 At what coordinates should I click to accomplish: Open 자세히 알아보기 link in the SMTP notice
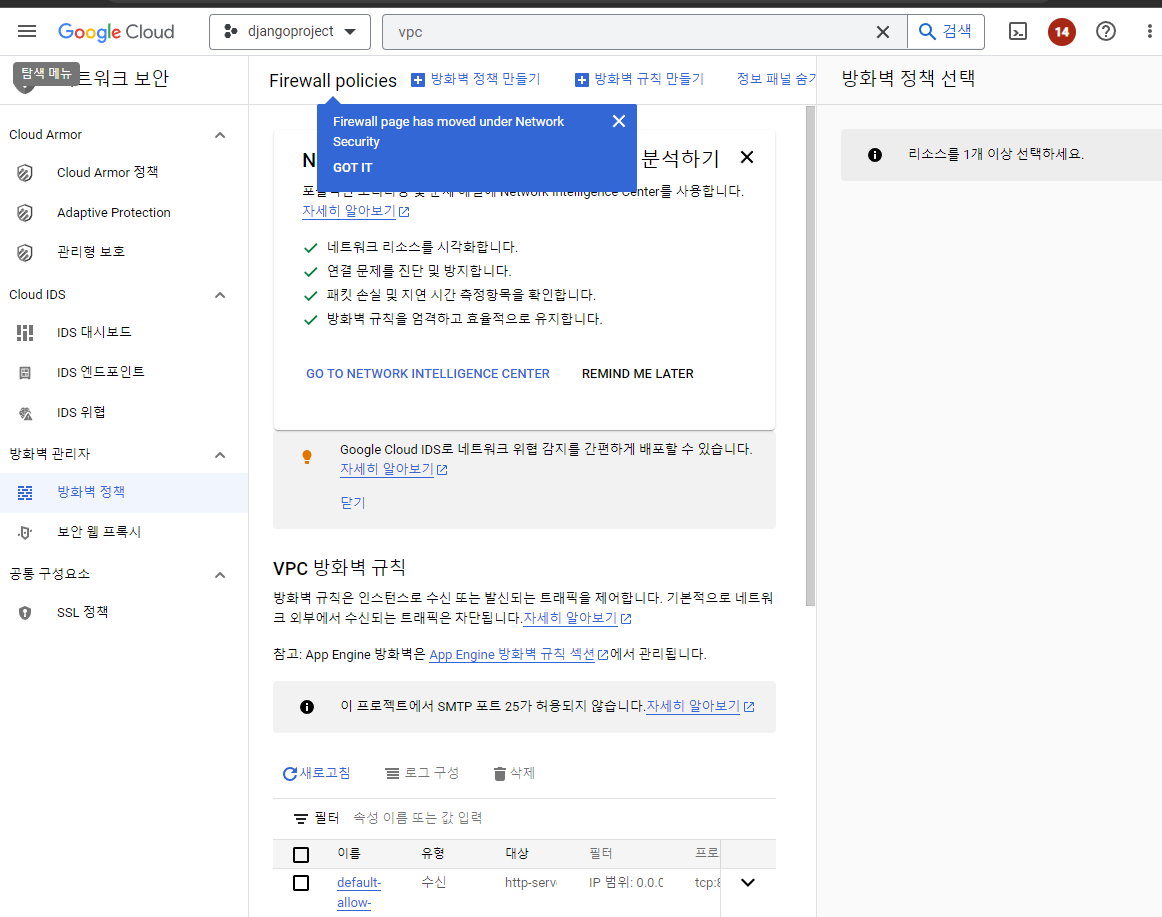pos(700,706)
